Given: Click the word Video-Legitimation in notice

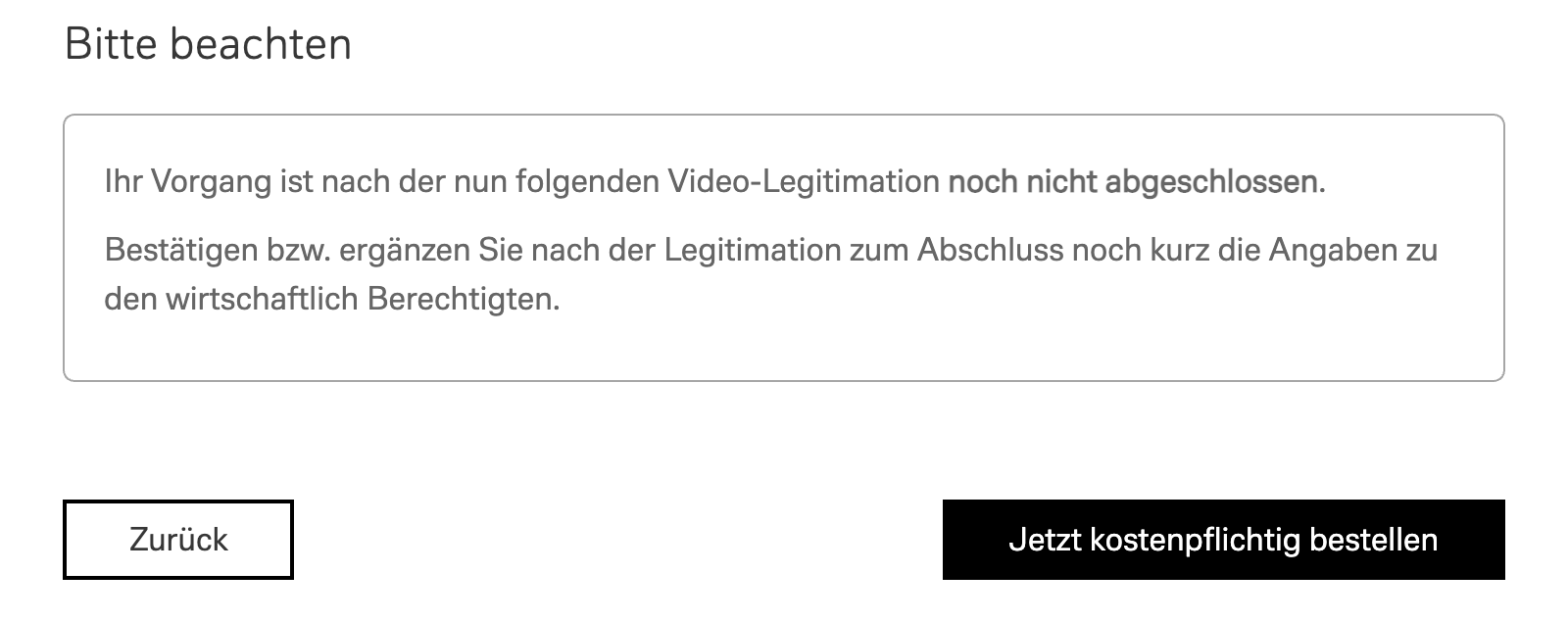Looking at the screenshot, I should click(x=804, y=182).
